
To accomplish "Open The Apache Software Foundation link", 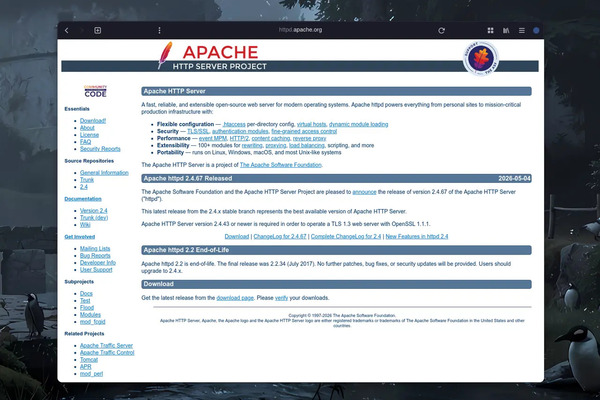I will point(281,165).
